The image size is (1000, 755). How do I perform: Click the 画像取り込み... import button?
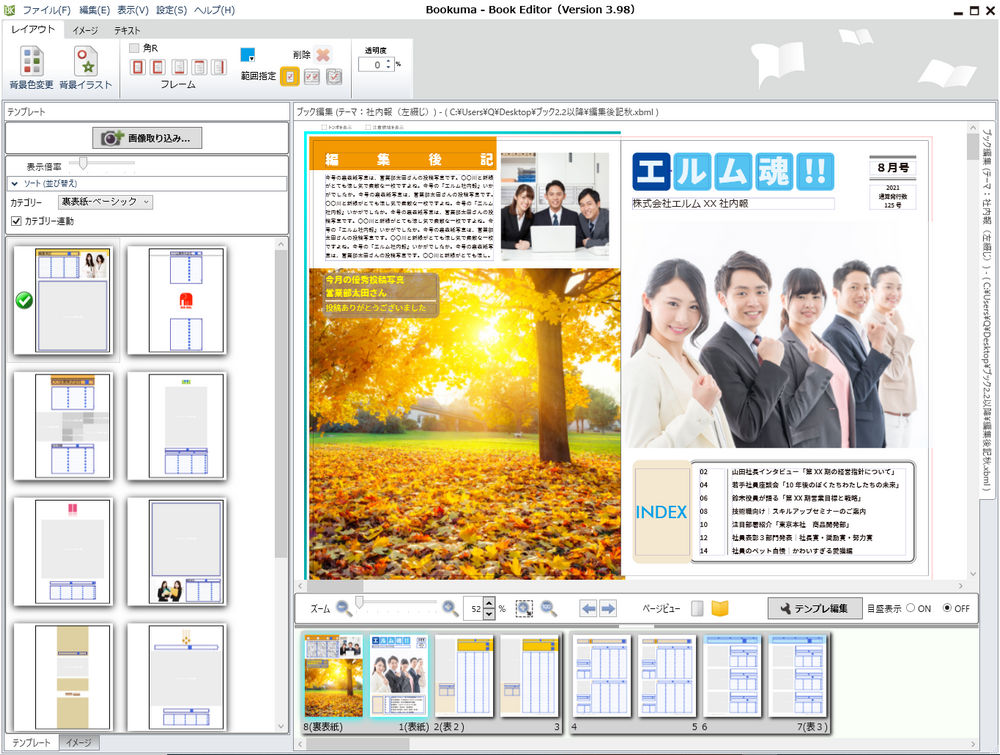pos(147,138)
